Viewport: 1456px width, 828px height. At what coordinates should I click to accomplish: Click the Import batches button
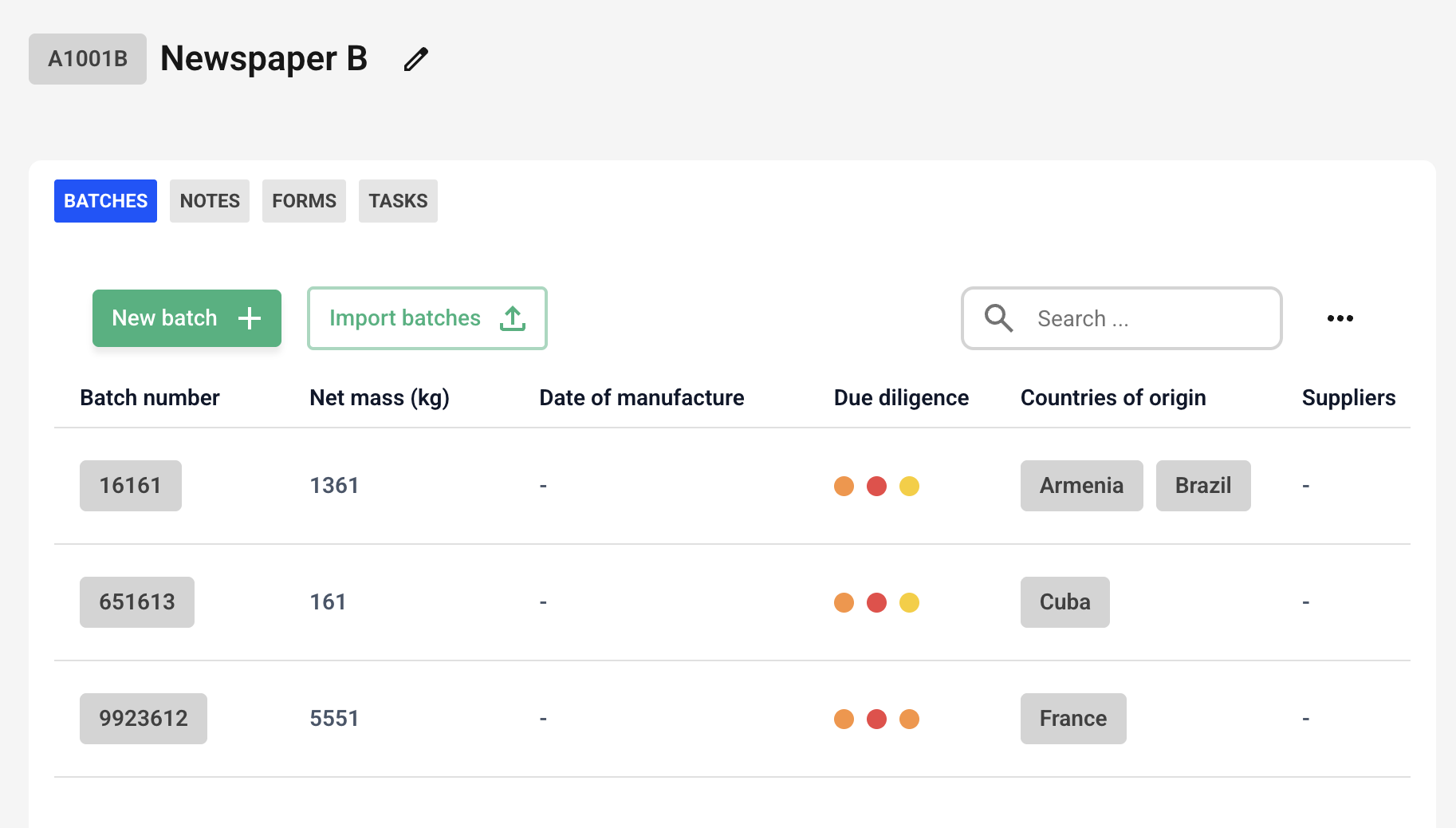coord(427,318)
